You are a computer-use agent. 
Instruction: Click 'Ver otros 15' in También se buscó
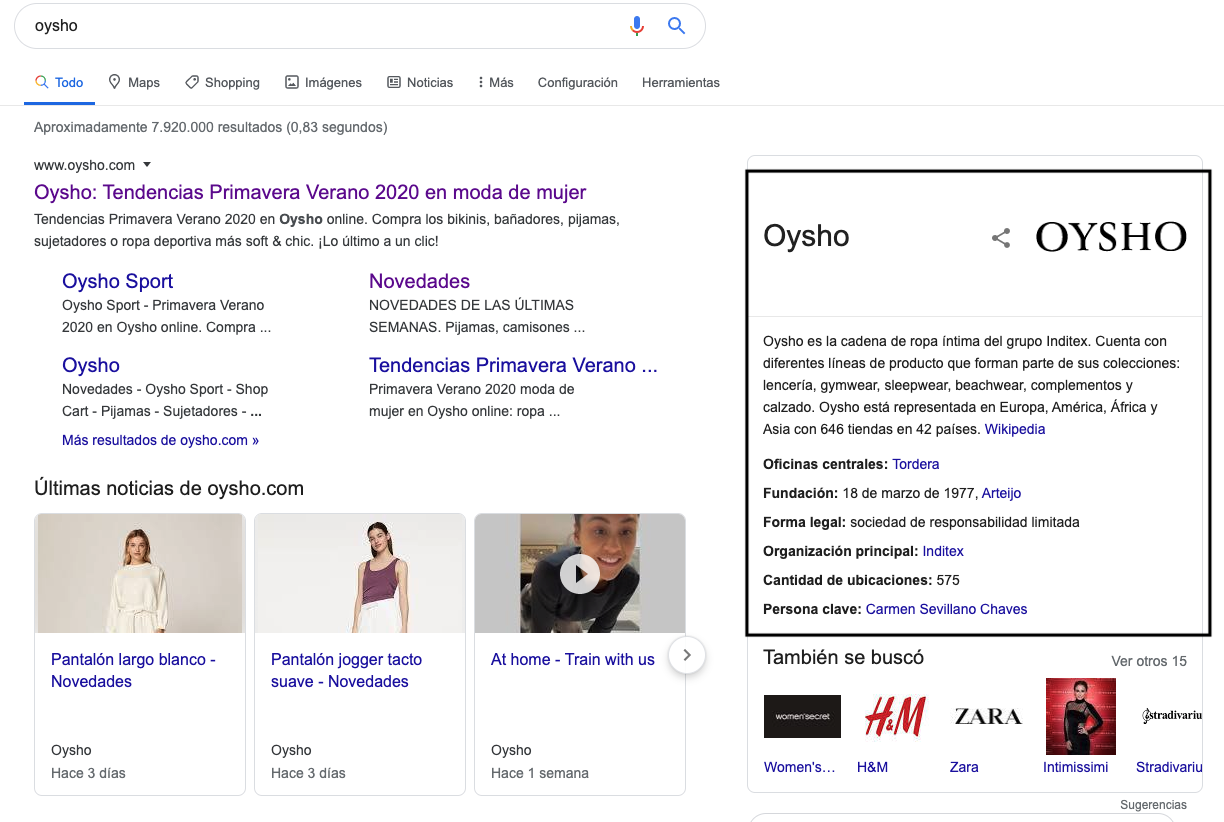click(x=1148, y=661)
